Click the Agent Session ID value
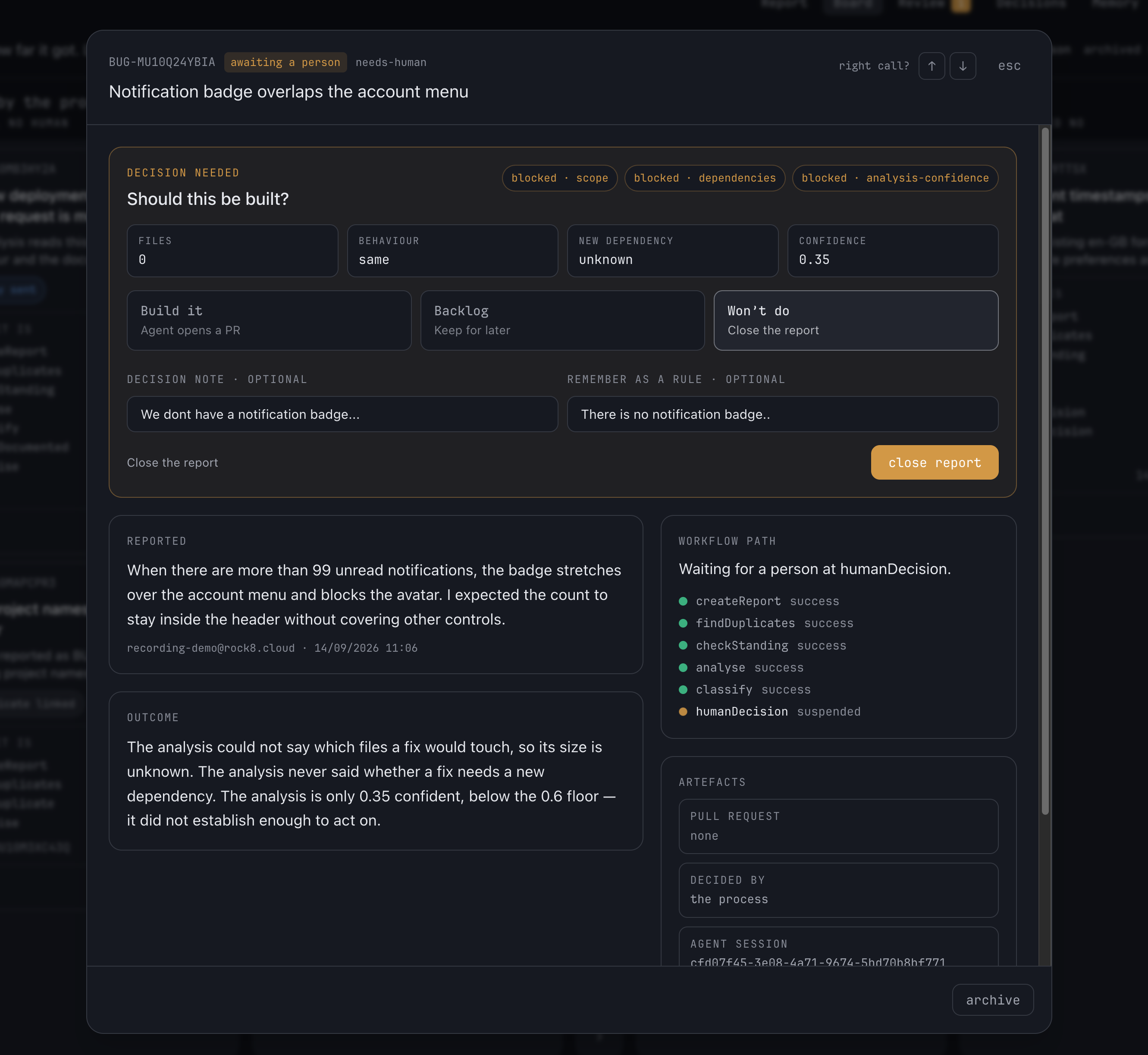 [818, 961]
